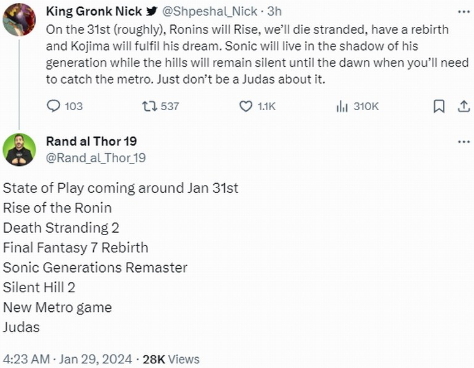Bookmark the King Gronk Nick tweet
This screenshot has height=368, width=474.
(x=439, y=106)
